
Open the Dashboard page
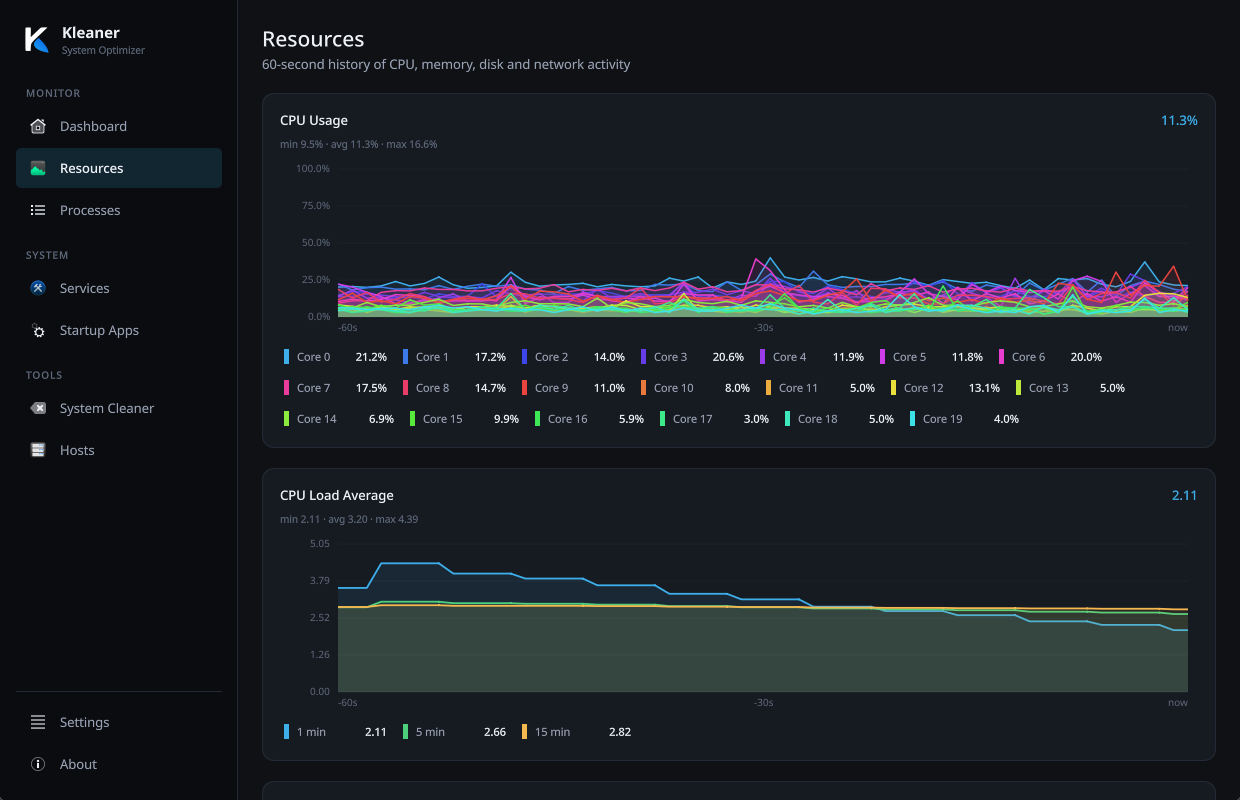coord(119,126)
